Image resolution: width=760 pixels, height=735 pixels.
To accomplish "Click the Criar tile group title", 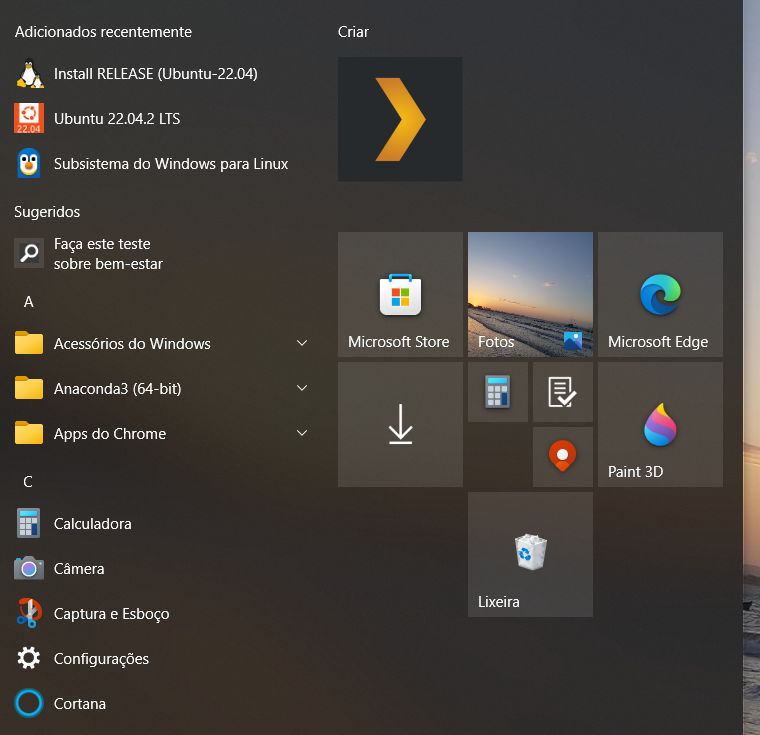I will click(x=353, y=32).
